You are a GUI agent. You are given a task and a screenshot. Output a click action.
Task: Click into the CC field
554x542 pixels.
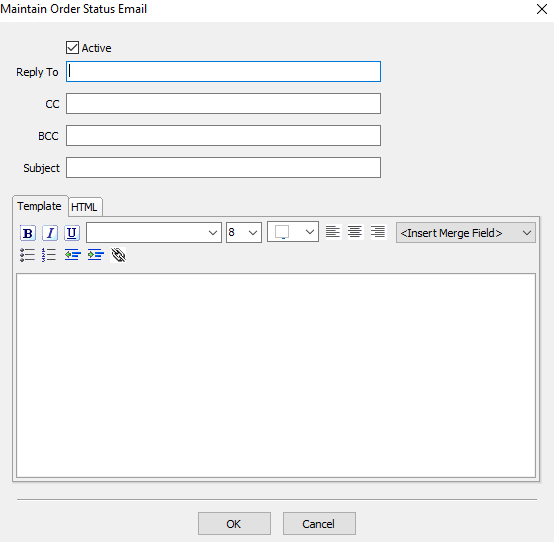(223, 104)
